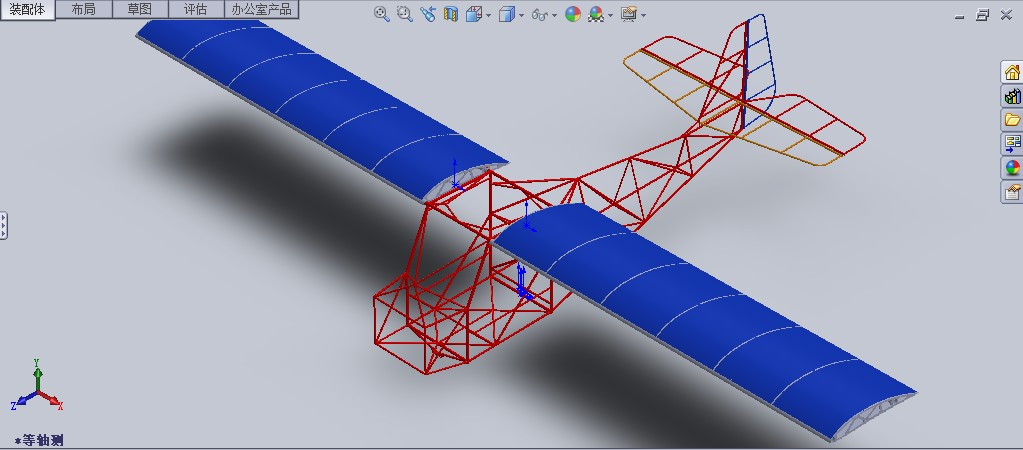Expand the collapsed left panel handle
Image resolution: width=1023 pixels, height=450 pixels.
tap(3, 225)
